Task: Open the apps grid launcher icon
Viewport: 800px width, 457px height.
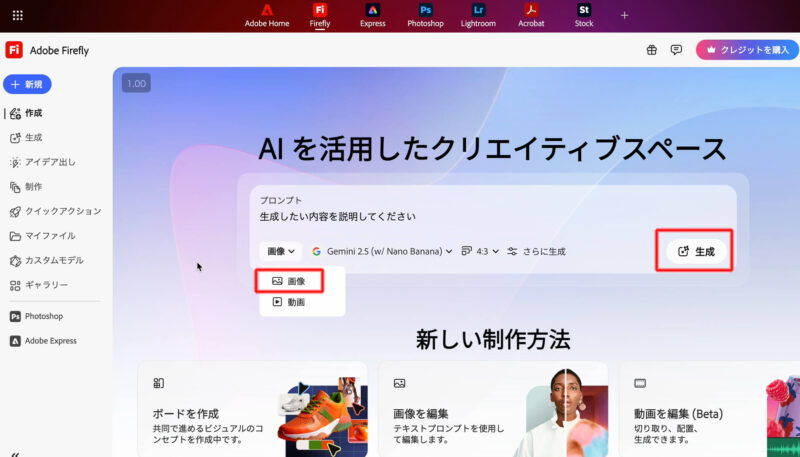Action: [17, 15]
